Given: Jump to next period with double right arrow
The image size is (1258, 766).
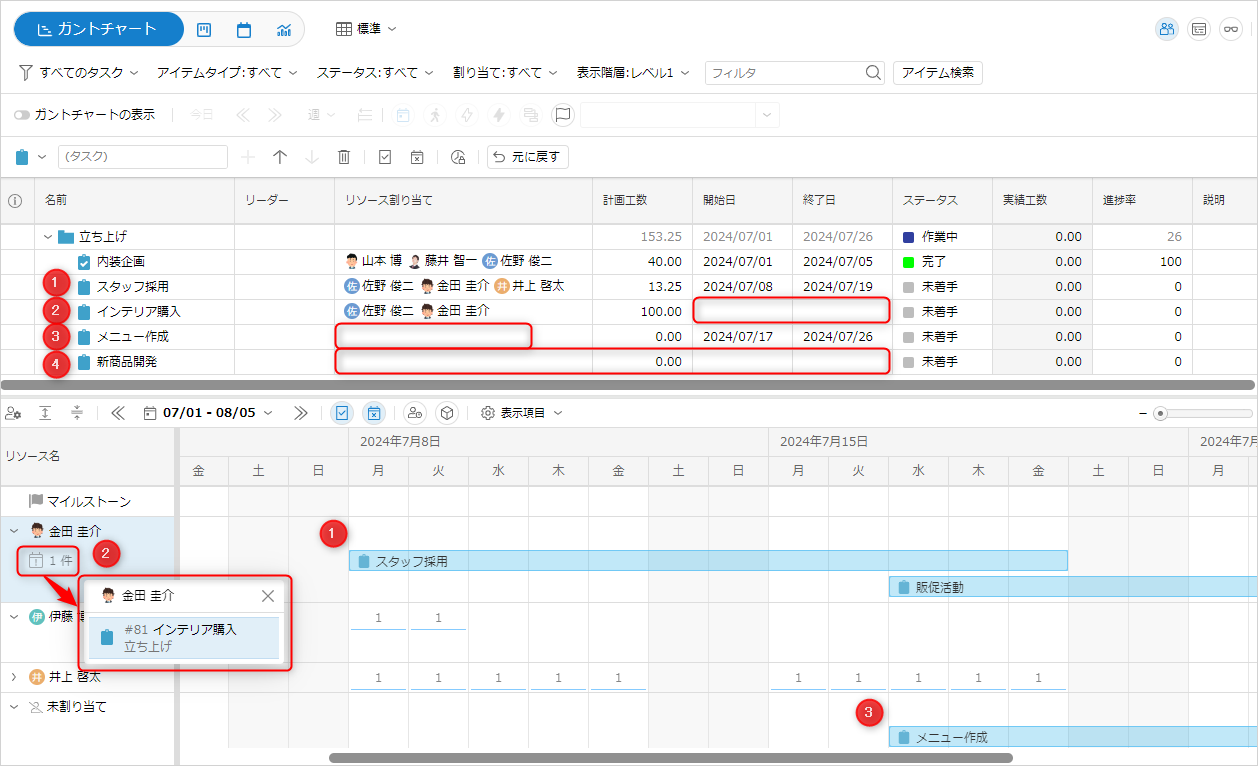Looking at the screenshot, I should pos(300,413).
